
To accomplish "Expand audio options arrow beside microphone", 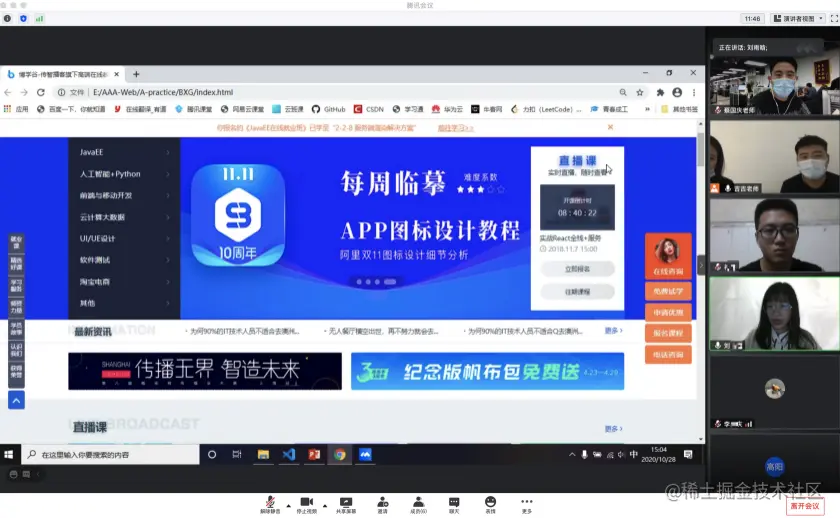I will 289,506.
